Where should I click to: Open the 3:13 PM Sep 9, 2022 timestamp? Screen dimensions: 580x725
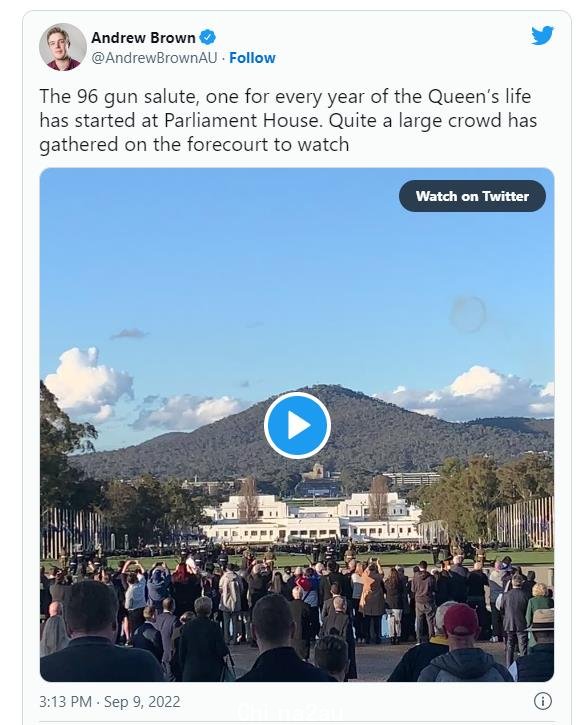coord(110,701)
